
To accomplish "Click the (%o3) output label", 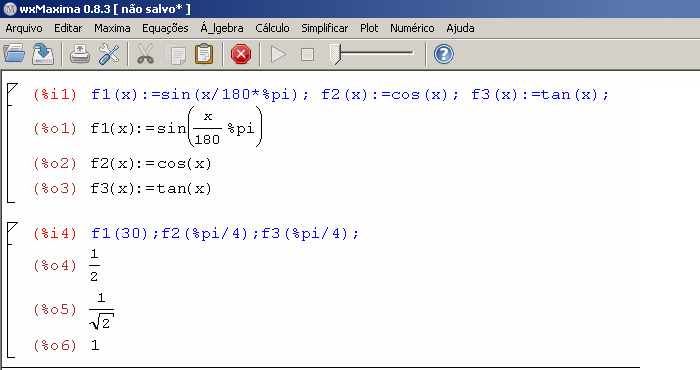I will 55,189.
